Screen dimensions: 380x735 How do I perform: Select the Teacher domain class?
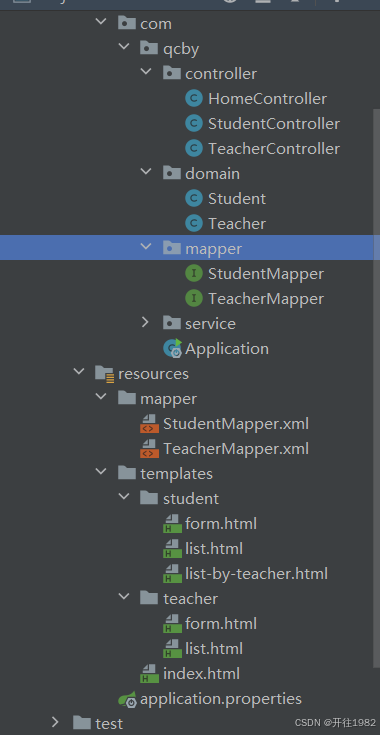tap(237, 224)
